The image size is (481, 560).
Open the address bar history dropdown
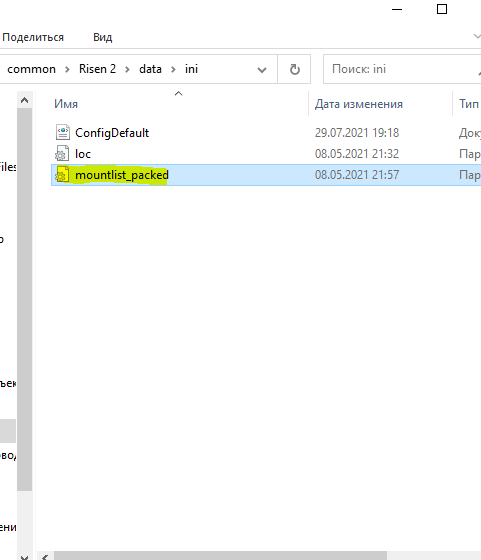click(x=262, y=70)
